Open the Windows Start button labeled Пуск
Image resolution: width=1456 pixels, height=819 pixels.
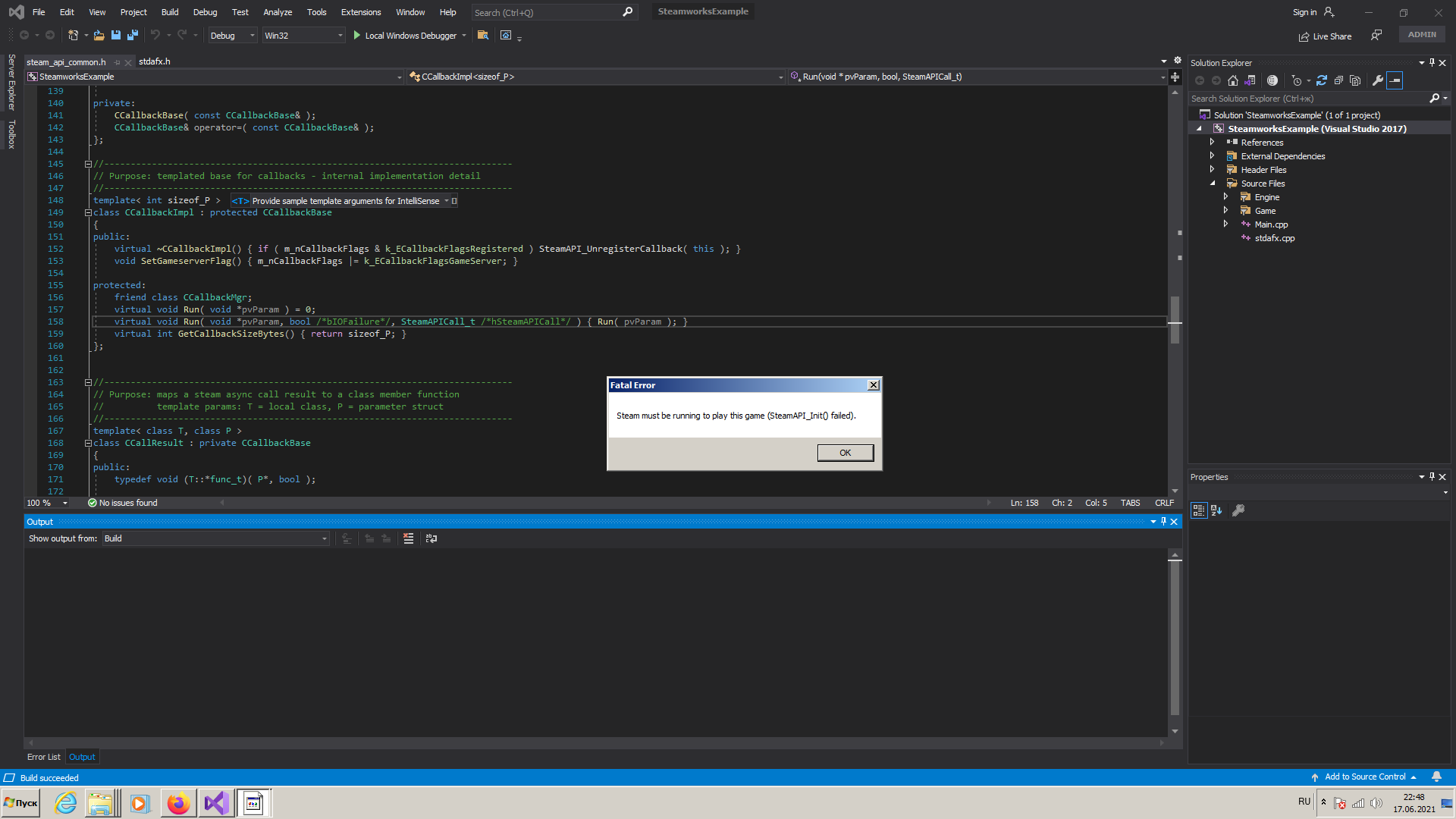20,803
